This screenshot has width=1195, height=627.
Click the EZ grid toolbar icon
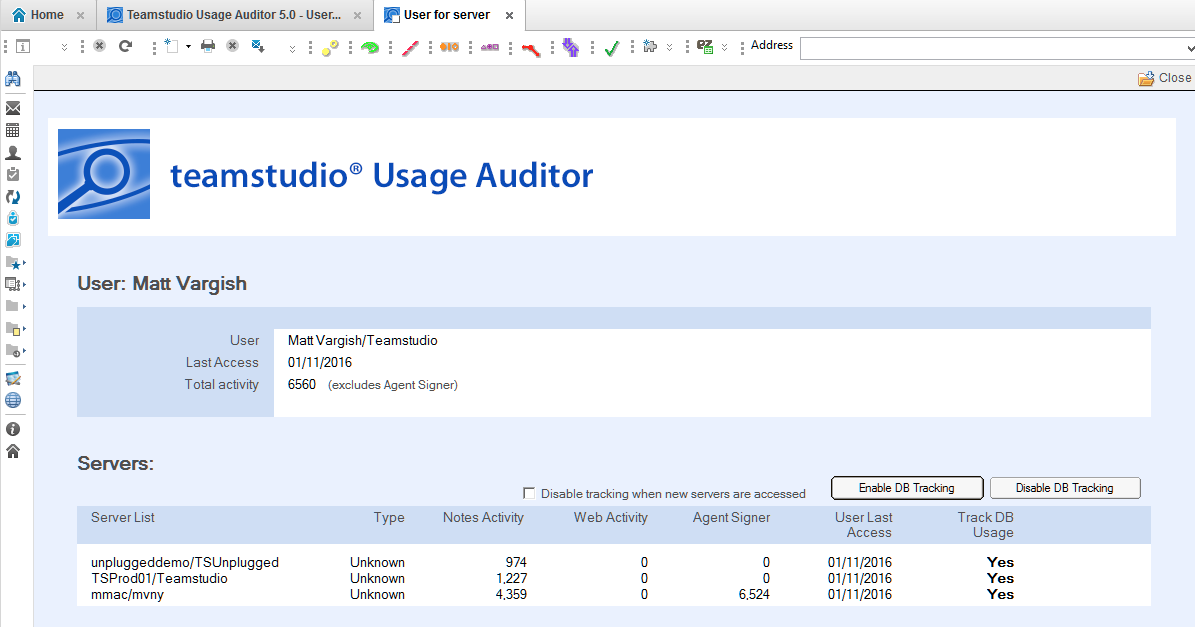point(705,47)
